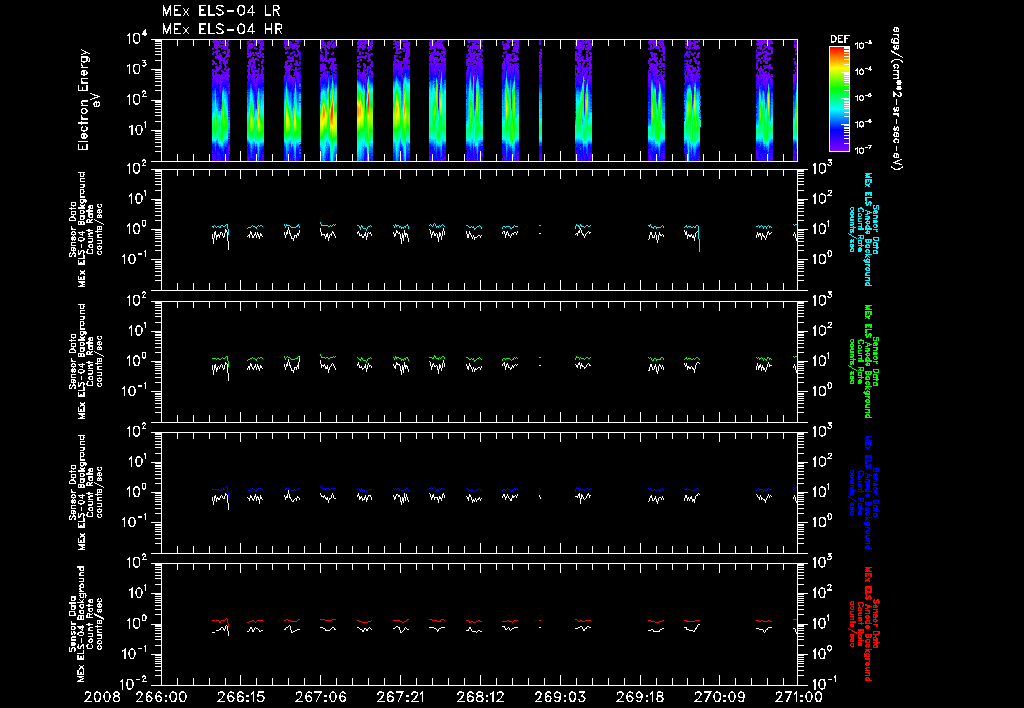This screenshot has width=1024, height=708.
Task: Click the 10^3 tick on electron energy axis
Action: pos(137,69)
